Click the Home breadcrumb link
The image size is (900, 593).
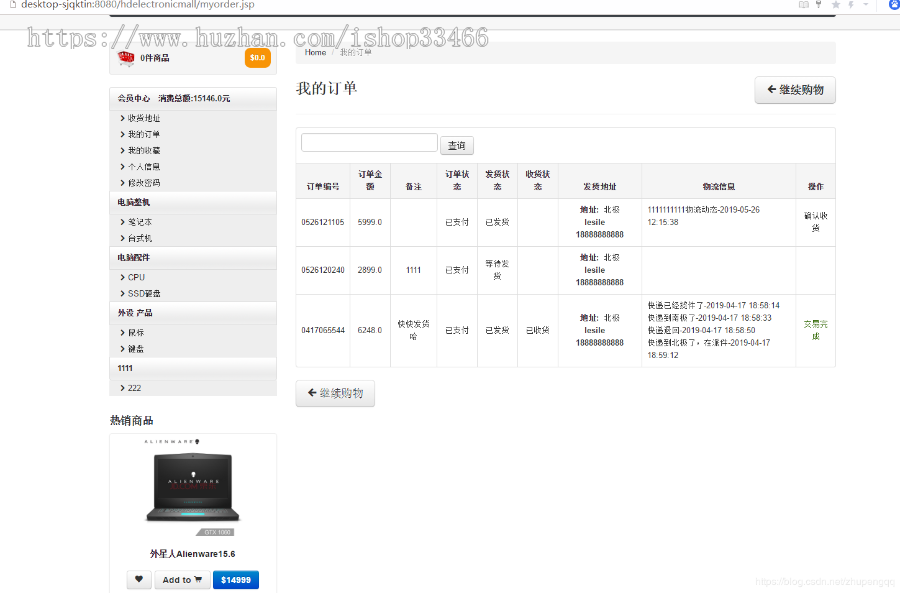pos(315,52)
